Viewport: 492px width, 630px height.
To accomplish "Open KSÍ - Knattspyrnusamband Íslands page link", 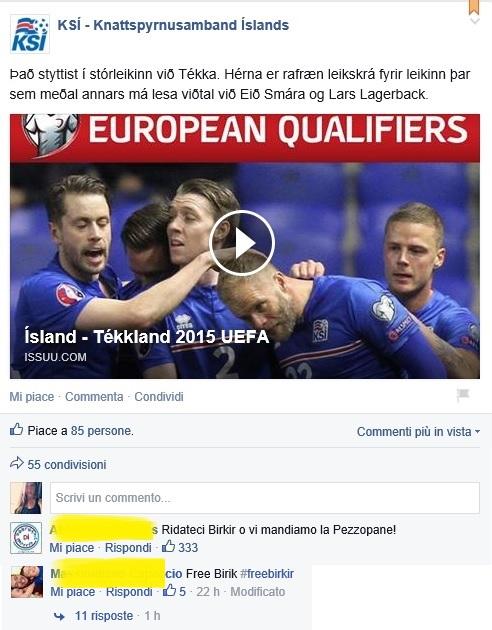I will 173,25.
